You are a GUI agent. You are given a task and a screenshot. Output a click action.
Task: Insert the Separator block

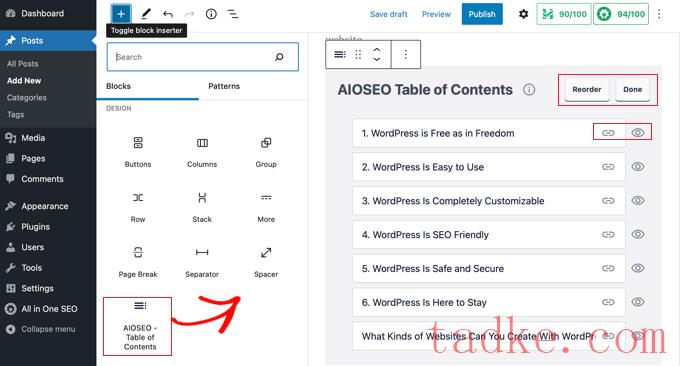click(x=202, y=262)
